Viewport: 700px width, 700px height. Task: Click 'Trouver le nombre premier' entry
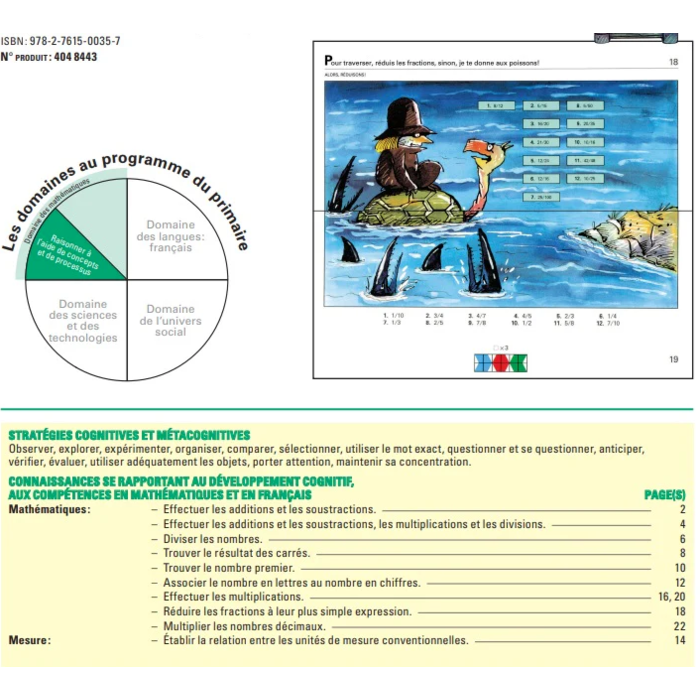click(x=229, y=568)
